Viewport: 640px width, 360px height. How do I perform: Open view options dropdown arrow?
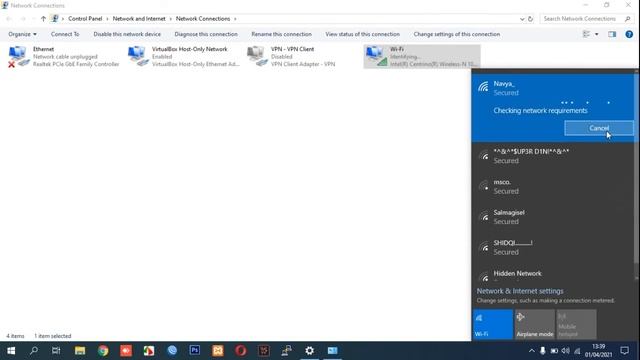coord(596,34)
